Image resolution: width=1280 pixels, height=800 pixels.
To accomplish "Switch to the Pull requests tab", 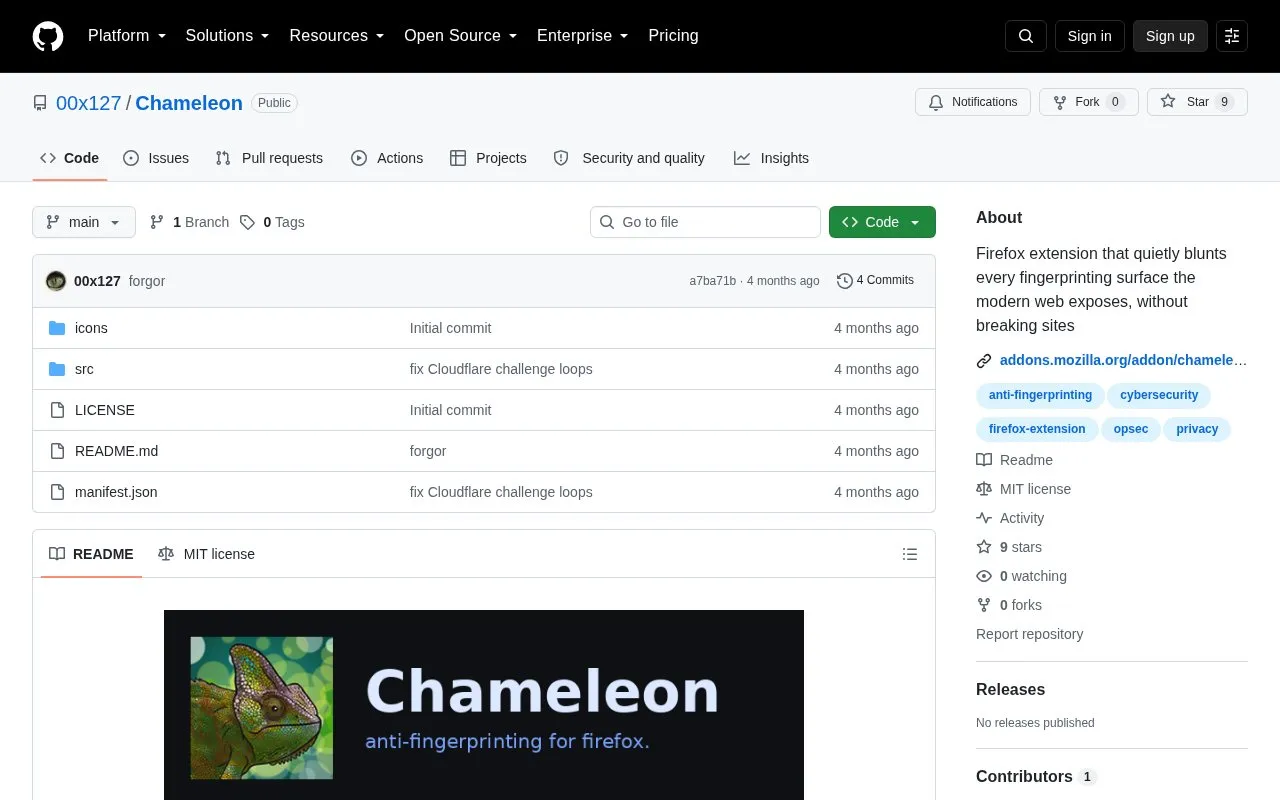I will [x=269, y=158].
